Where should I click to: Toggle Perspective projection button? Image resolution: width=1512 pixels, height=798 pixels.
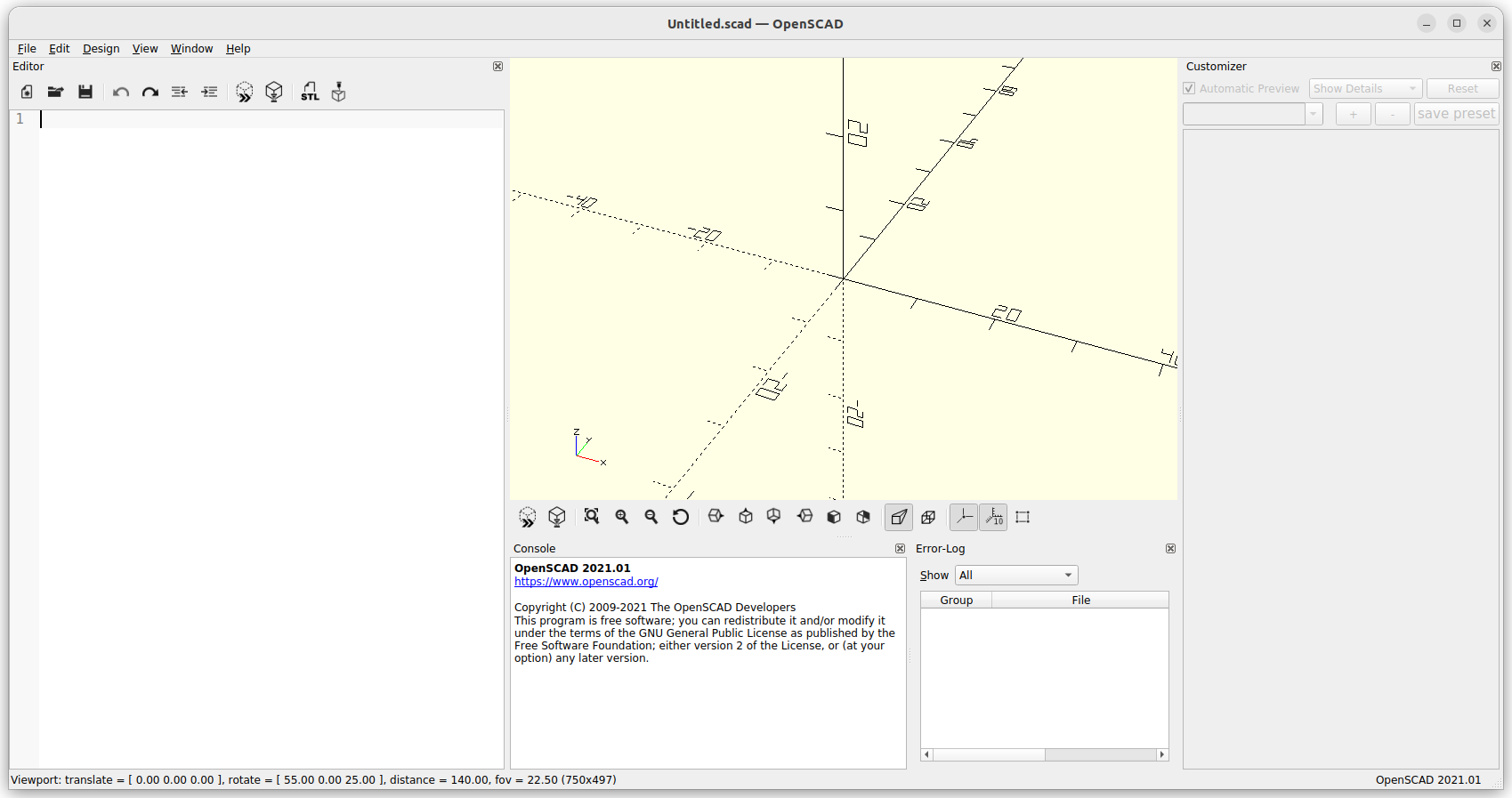click(899, 517)
